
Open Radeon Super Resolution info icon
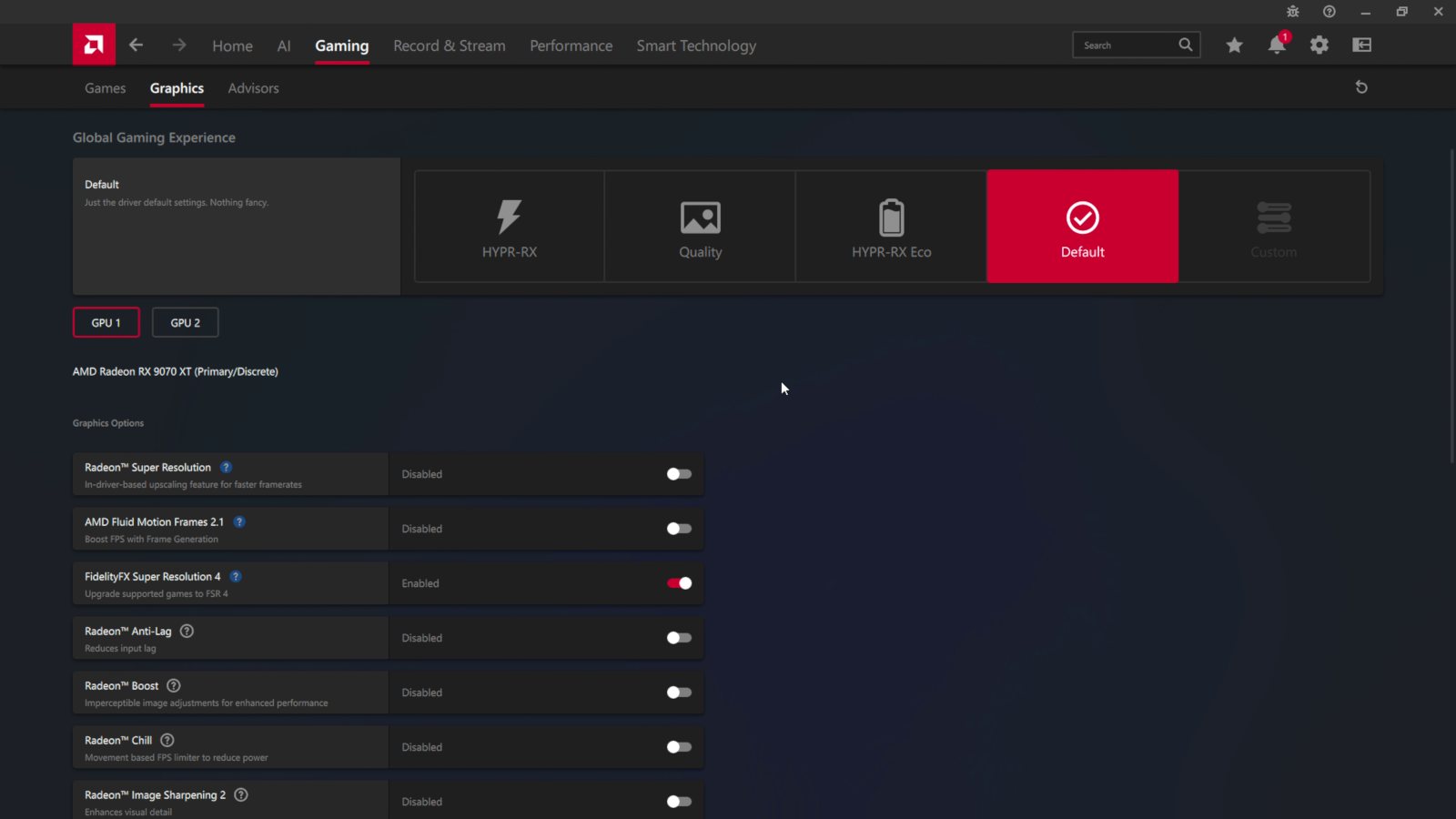(x=227, y=468)
